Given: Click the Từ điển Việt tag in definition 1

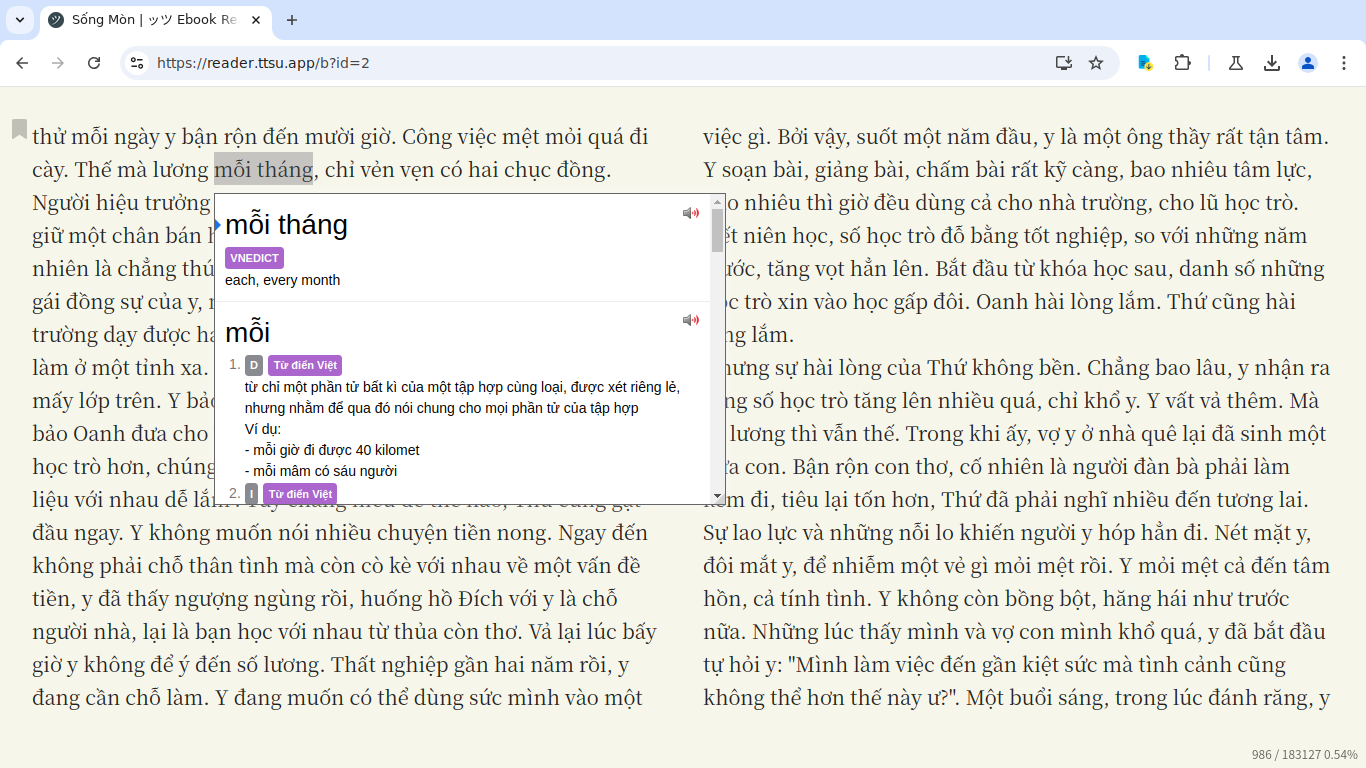Looking at the screenshot, I should (305, 366).
